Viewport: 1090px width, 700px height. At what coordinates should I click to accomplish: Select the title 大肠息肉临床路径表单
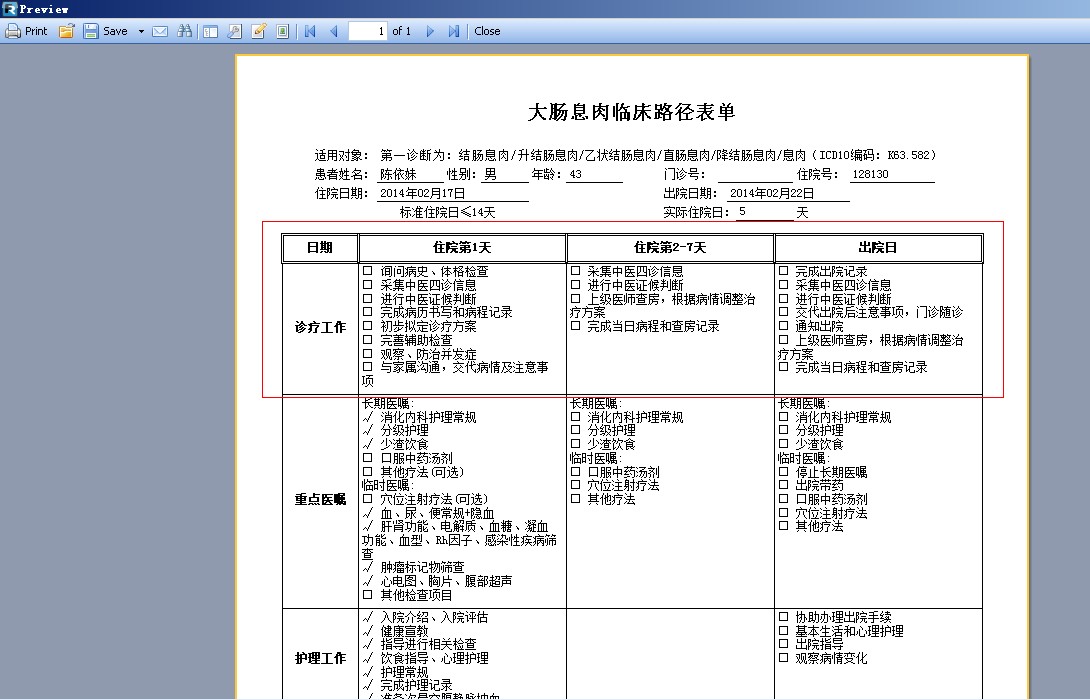[631, 112]
